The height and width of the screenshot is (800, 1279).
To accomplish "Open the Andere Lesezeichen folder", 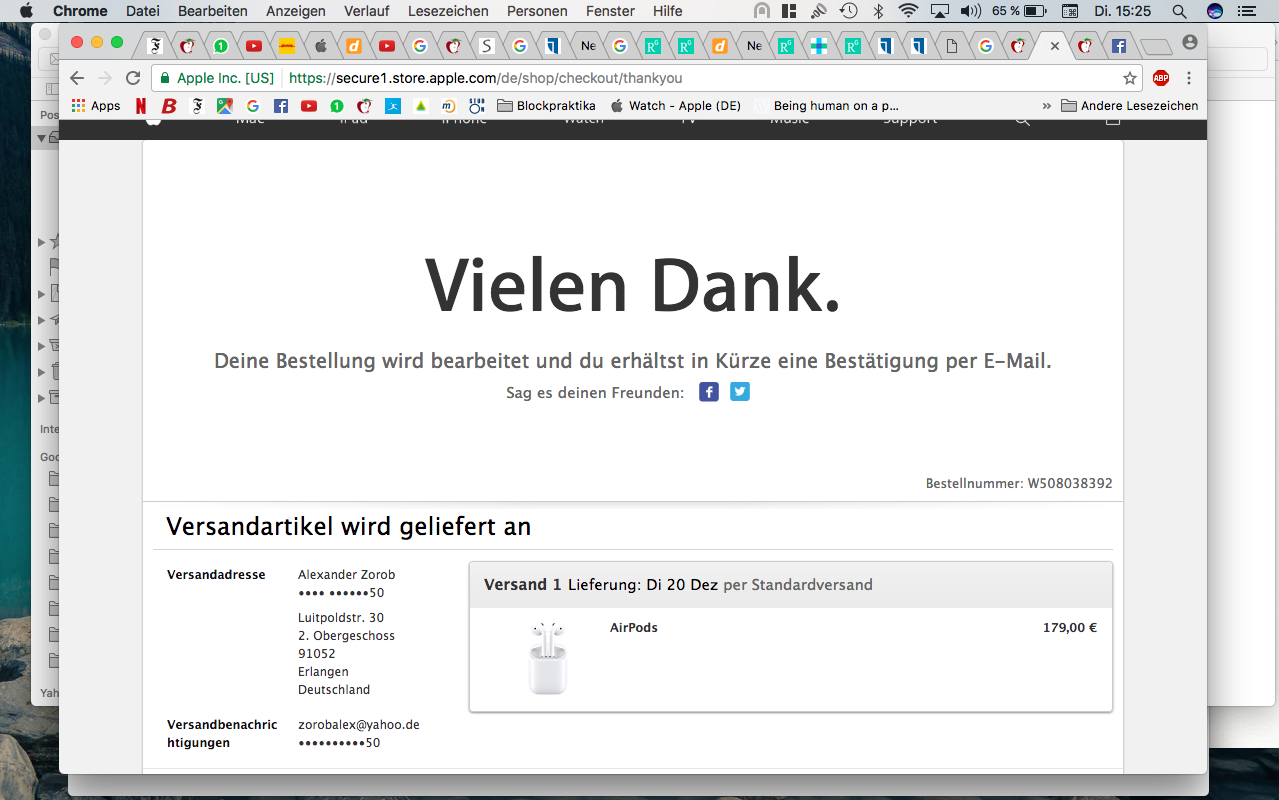I will pyautogui.click(x=1129, y=105).
